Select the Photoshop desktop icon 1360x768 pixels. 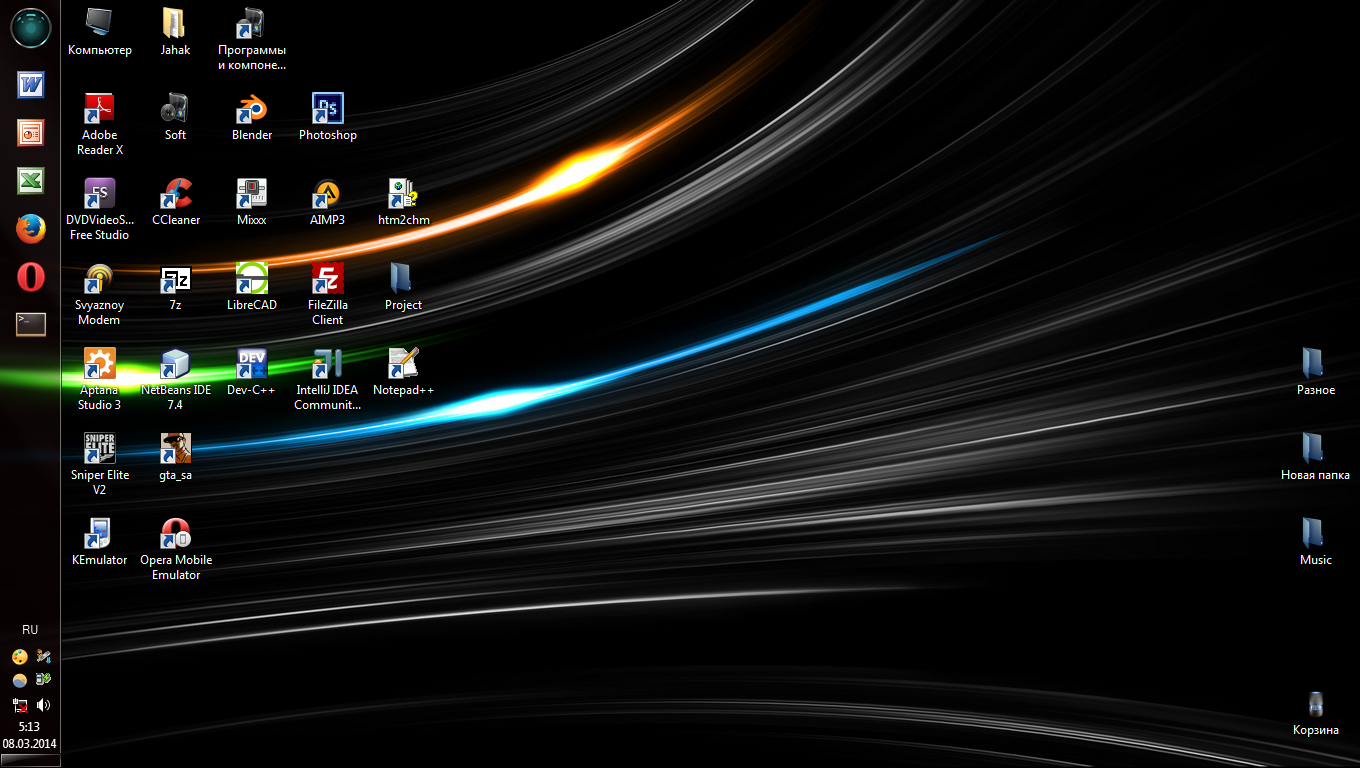pyautogui.click(x=327, y=108)
